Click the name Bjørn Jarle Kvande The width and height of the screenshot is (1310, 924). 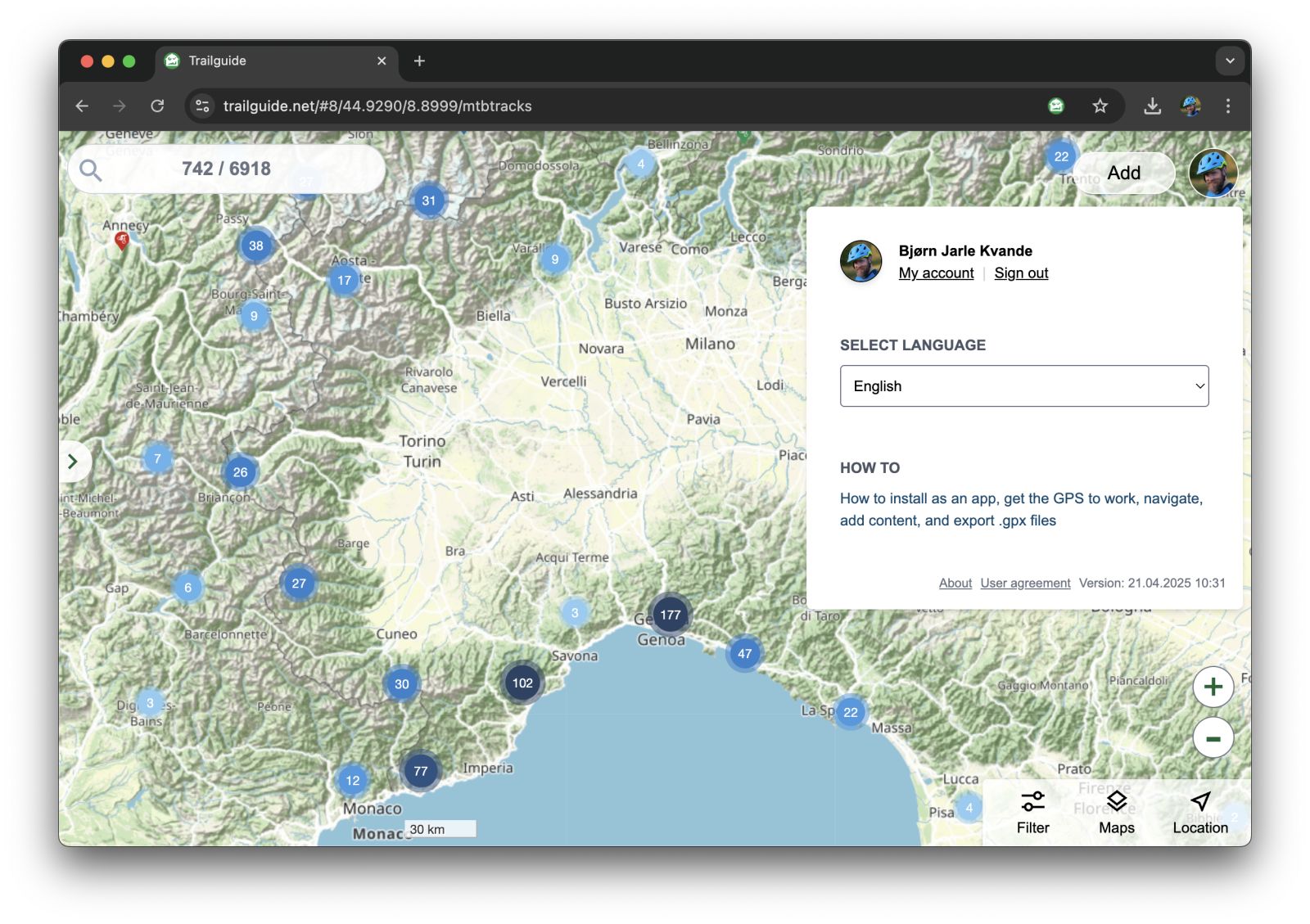tap(964, 250)
